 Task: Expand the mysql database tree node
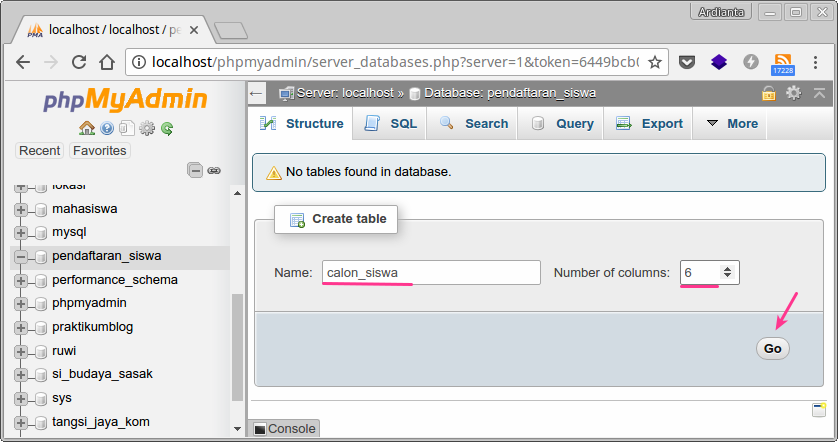coord(21,232)
